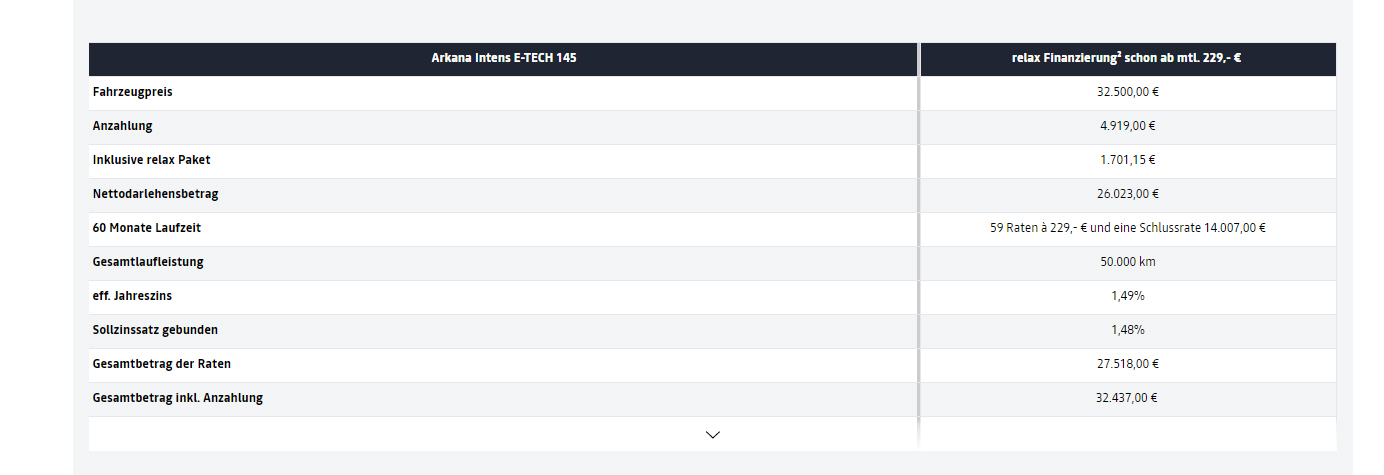1384x475 pixels.
Task: Click the 27.518,00 € total installments value
Action: click(x=1127, y=364)
